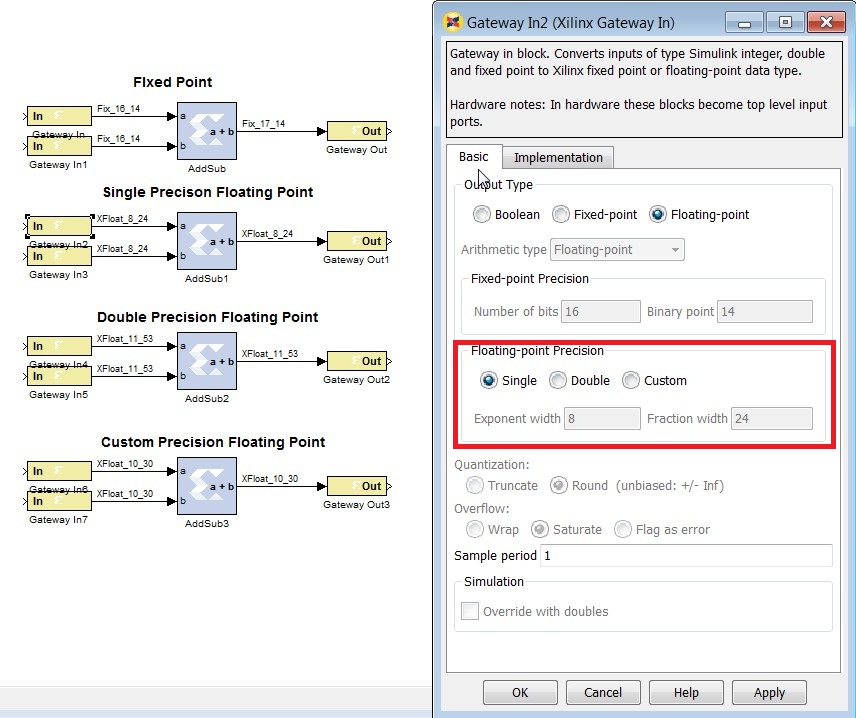Select the Custom floating-point precision option
Image resolution: width=856 pixels, height=718 pixels.
pos(631,380)
